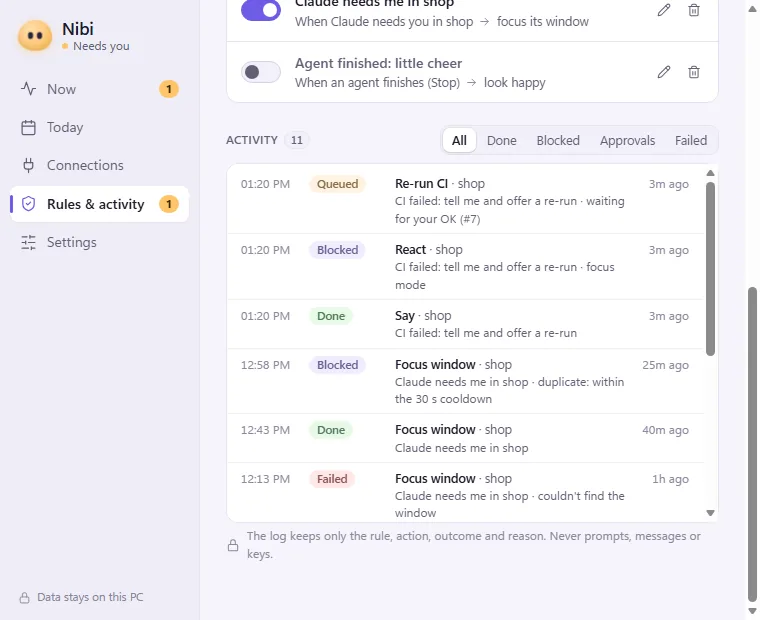Click the 40m ago timestamp

coord(665,430)
